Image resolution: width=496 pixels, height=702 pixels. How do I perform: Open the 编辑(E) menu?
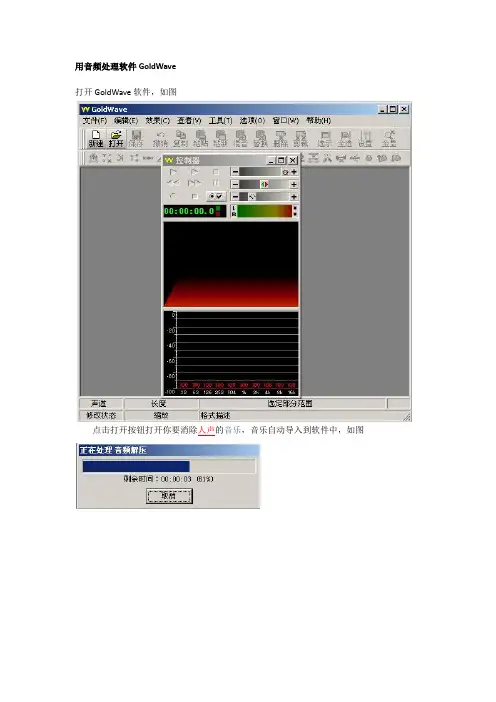click(126, 120)
